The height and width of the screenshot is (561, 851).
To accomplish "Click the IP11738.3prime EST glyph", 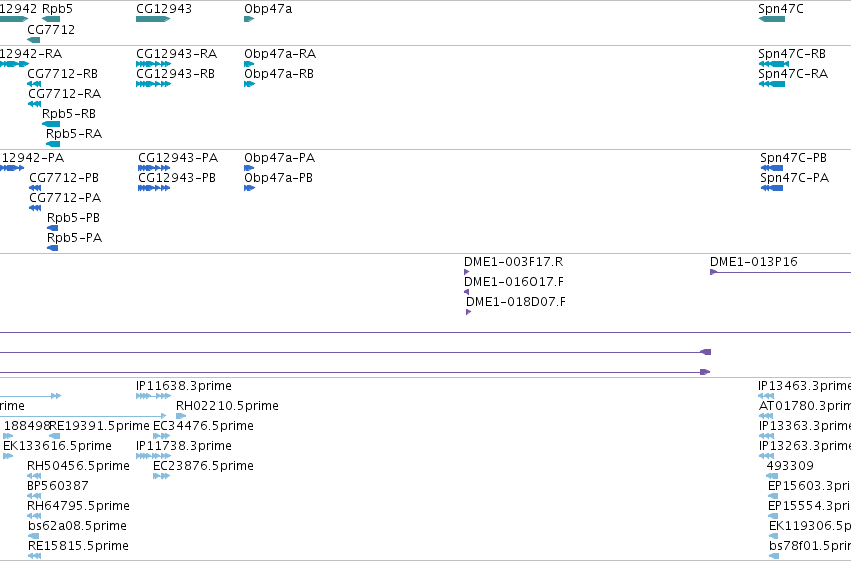I will pos(154,456).
